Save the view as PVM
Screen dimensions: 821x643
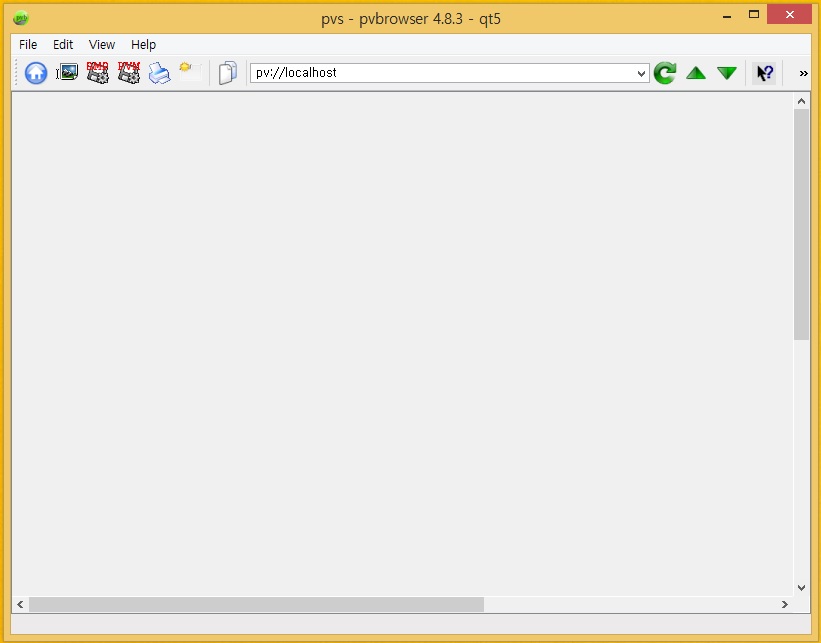click(x=128, y=72)
